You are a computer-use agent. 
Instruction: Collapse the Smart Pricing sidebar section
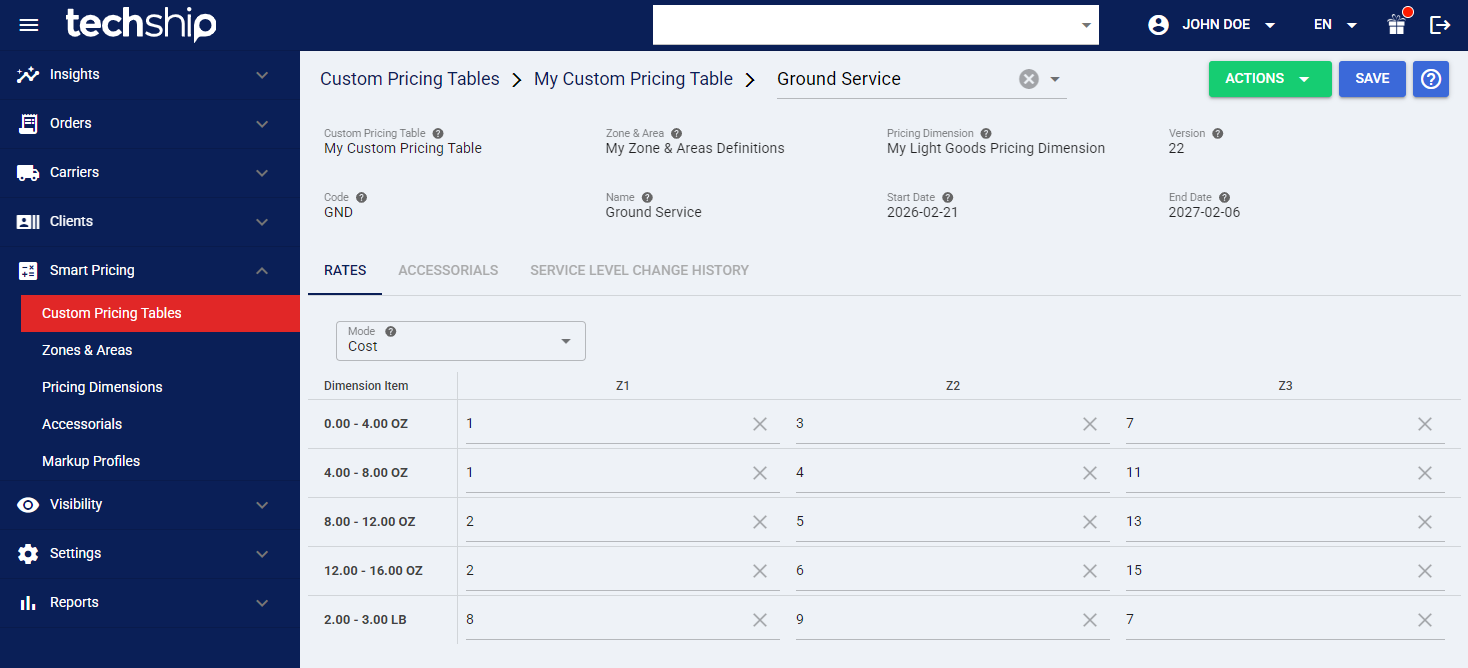(x=150, y=270)
